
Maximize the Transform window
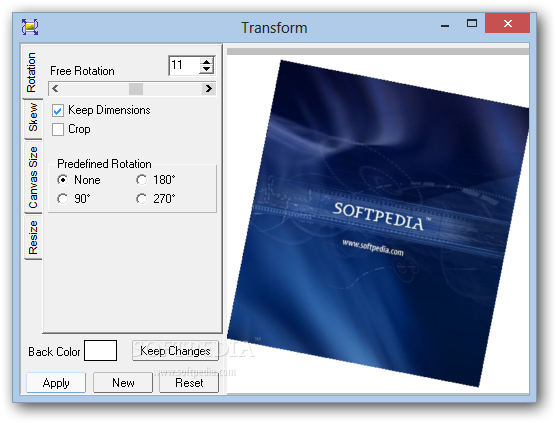click(472, 23)
